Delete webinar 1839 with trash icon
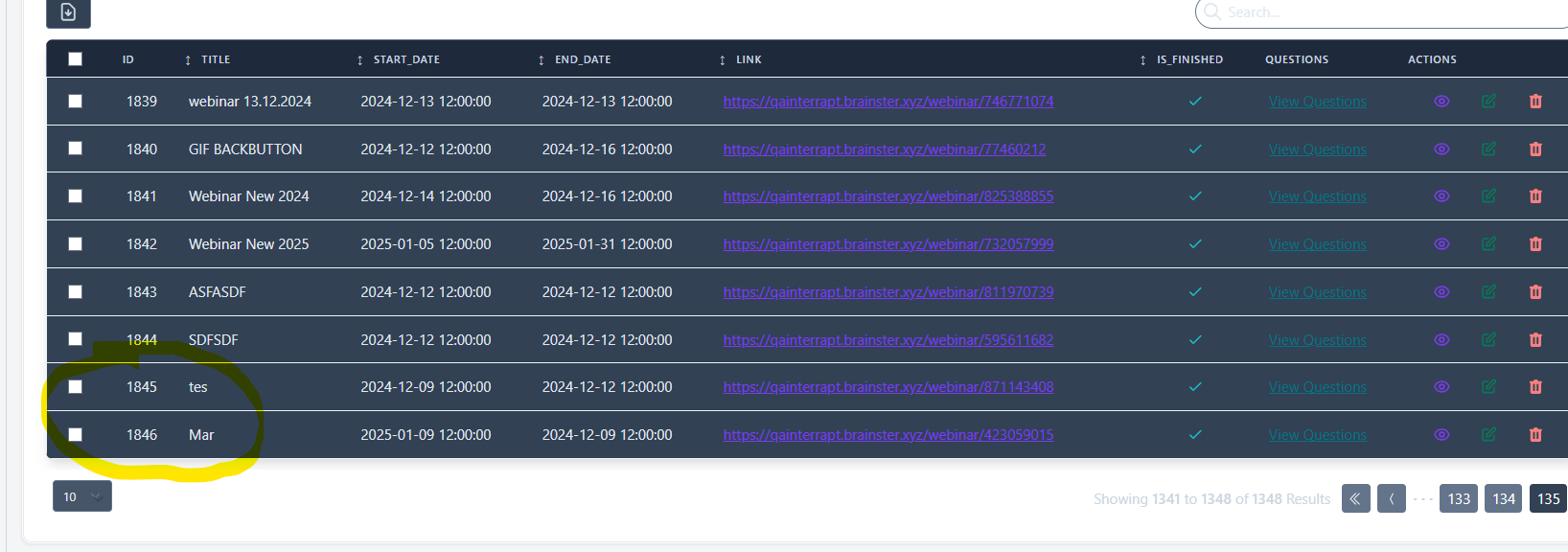The height and width of the screenshot is (552, 1568). tap(1535, 102)
